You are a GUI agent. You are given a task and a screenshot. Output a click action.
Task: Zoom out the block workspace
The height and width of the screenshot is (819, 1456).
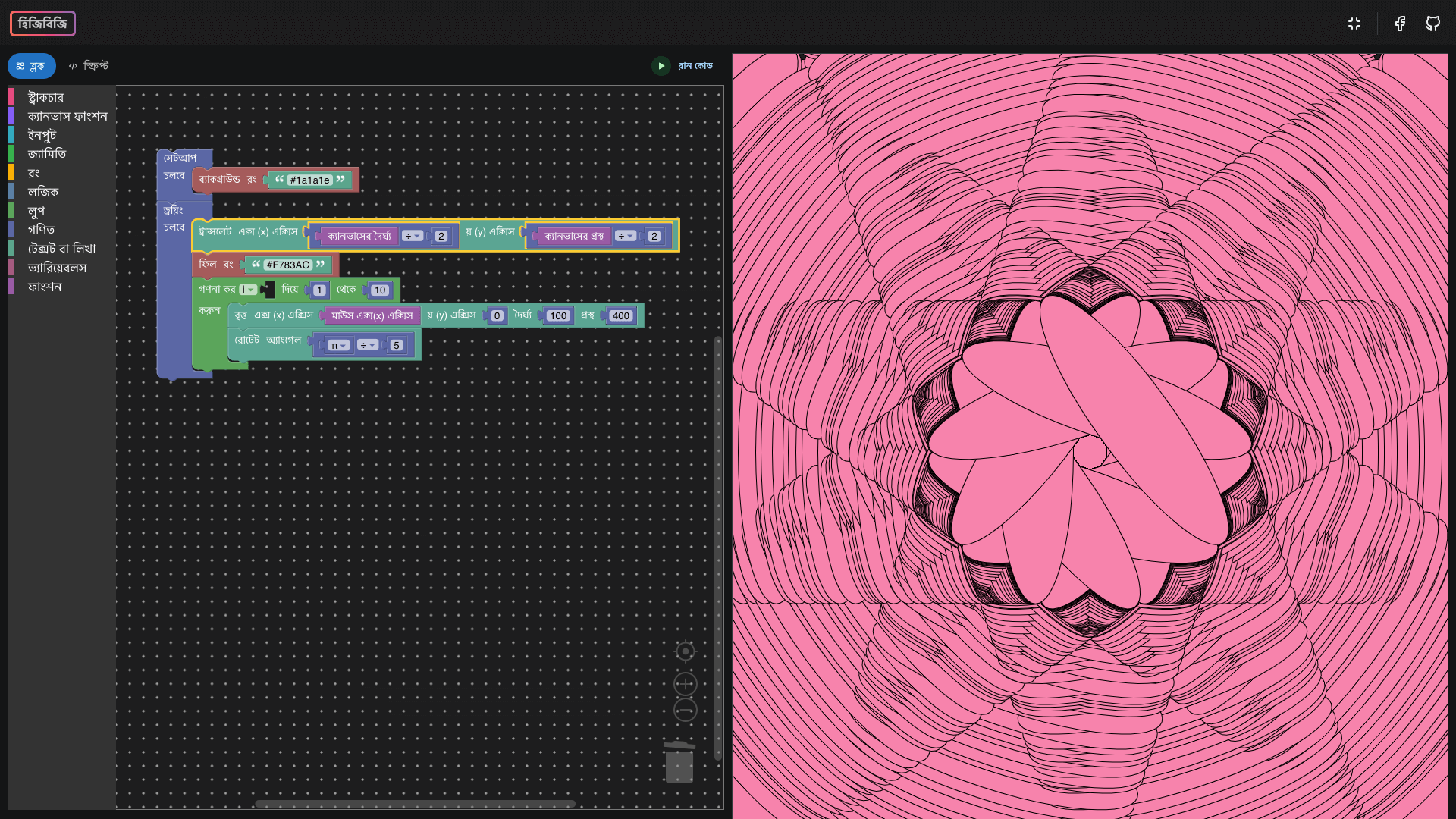coord(685,711)
